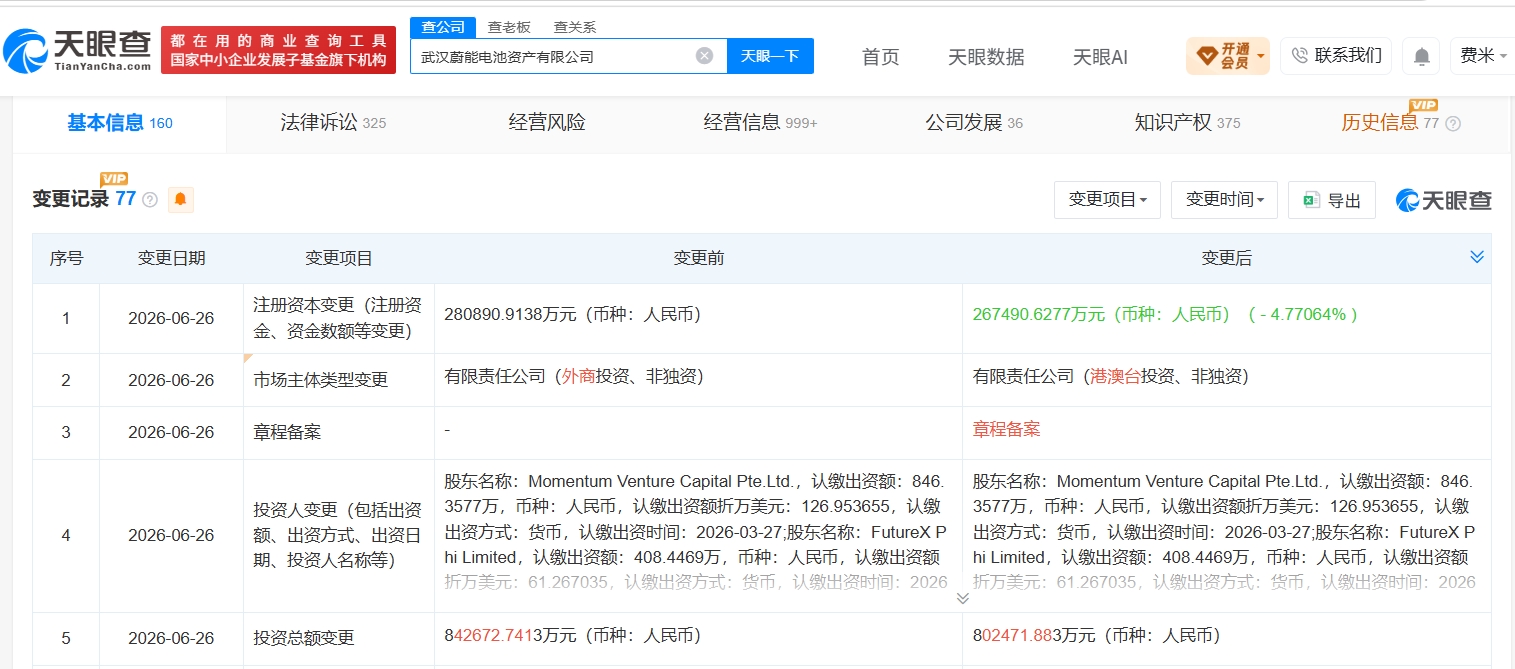Image resolution: width=1515 pixels, height=669 pixels.
Task: Click the 280890.9138万元 value
Action: click(572, 314)
